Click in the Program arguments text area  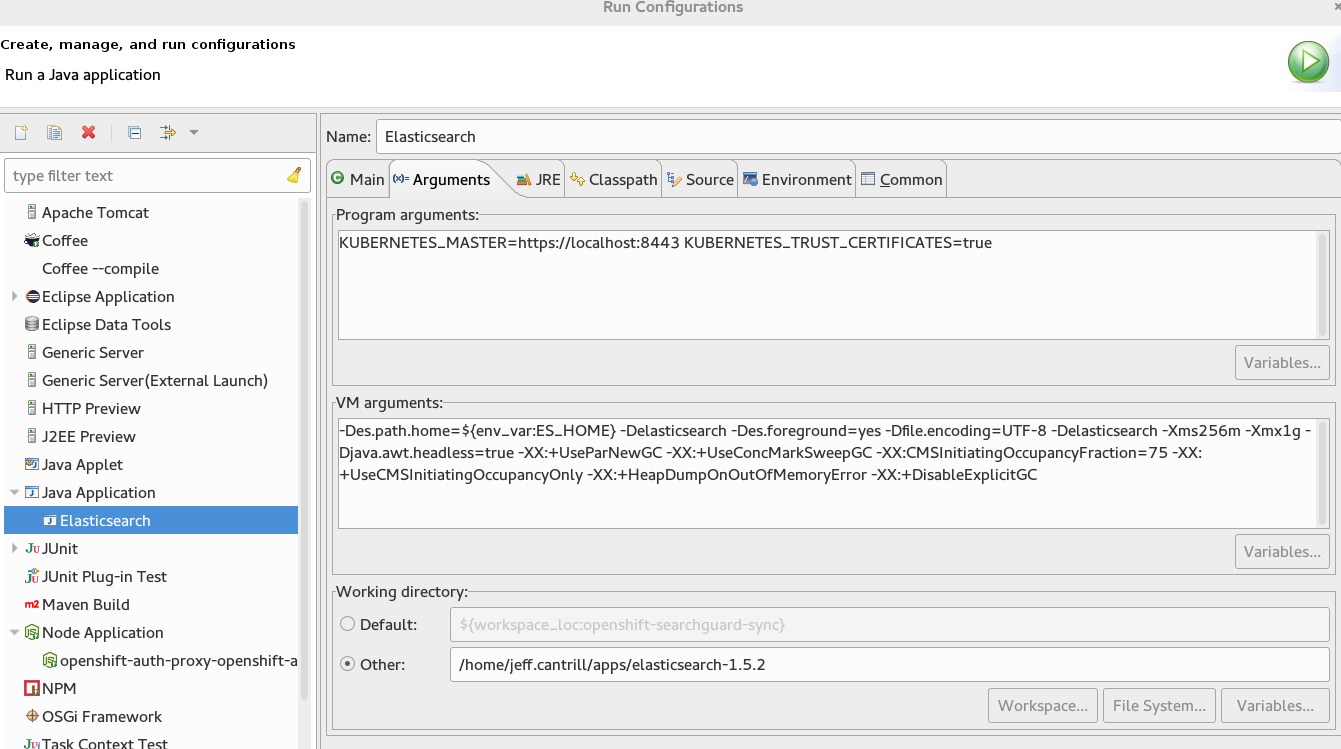(x=827, y=285)
